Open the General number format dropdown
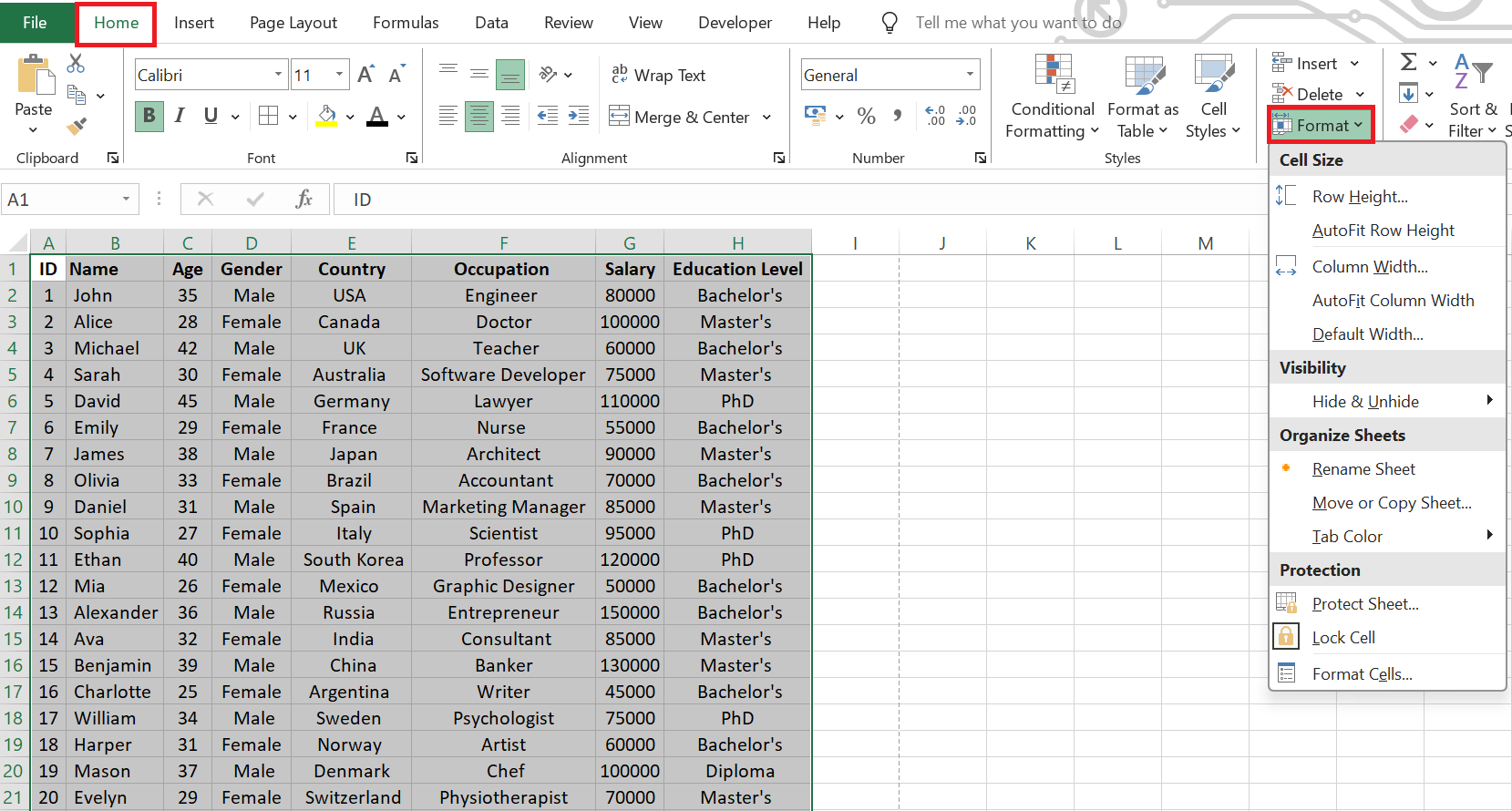Viewport: 1512px width, 811px height. point(970,75)
